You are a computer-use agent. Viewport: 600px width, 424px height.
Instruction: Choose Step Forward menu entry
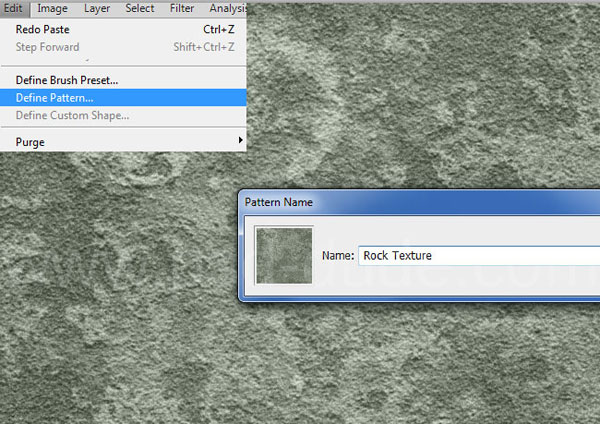[x=123, y=47]
